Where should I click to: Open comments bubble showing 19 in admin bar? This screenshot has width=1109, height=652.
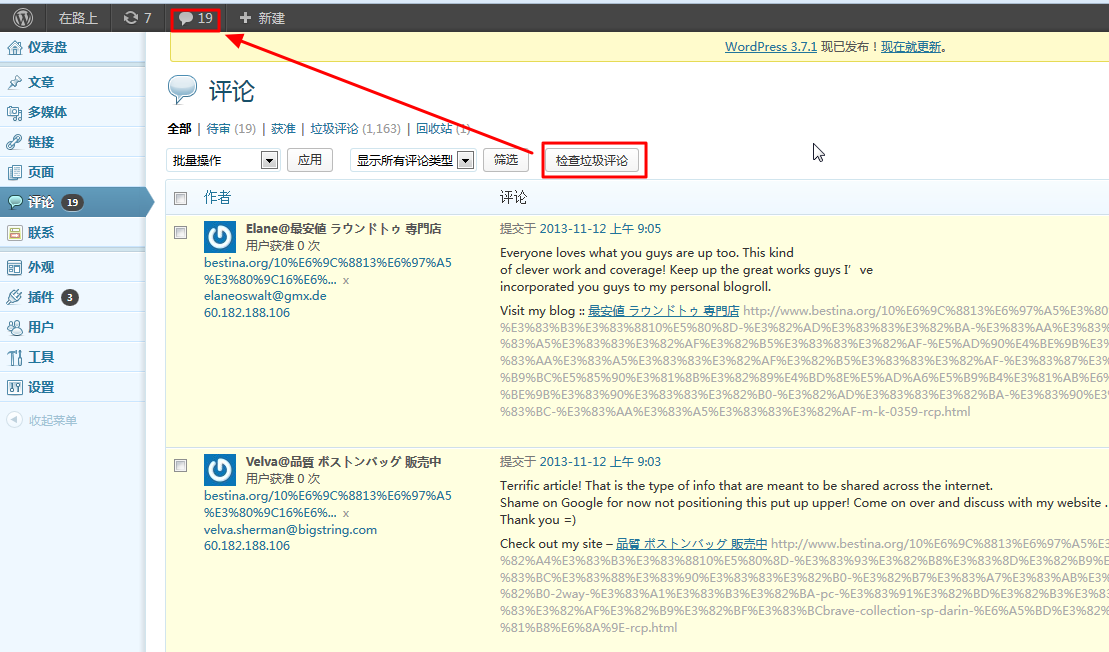pyautogui.click(x=195, y=18)
